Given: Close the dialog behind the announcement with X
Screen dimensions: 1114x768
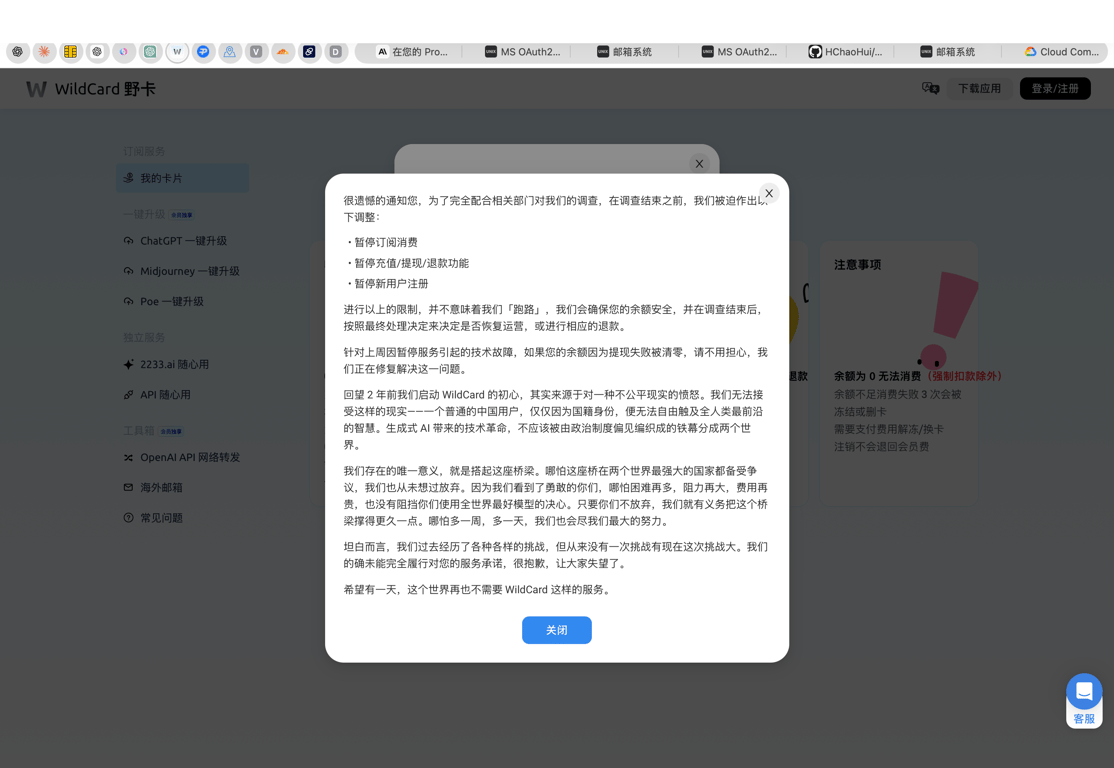Looking at the screenshot, I should [x=699, y=164].
